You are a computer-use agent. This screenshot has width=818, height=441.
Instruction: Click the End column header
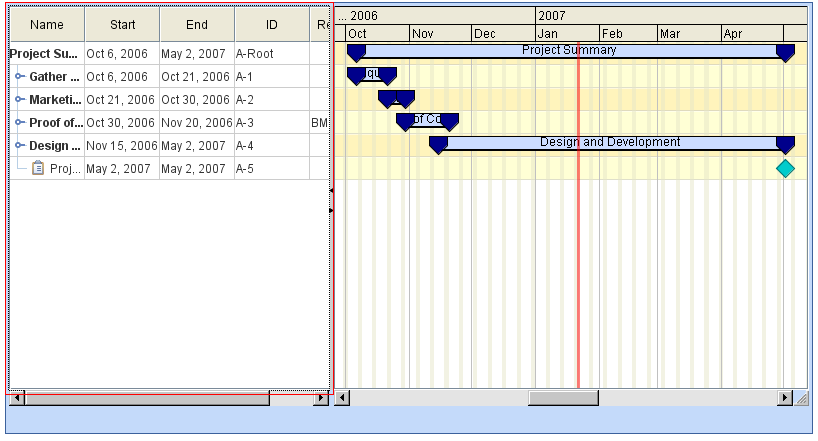(197, 24)
